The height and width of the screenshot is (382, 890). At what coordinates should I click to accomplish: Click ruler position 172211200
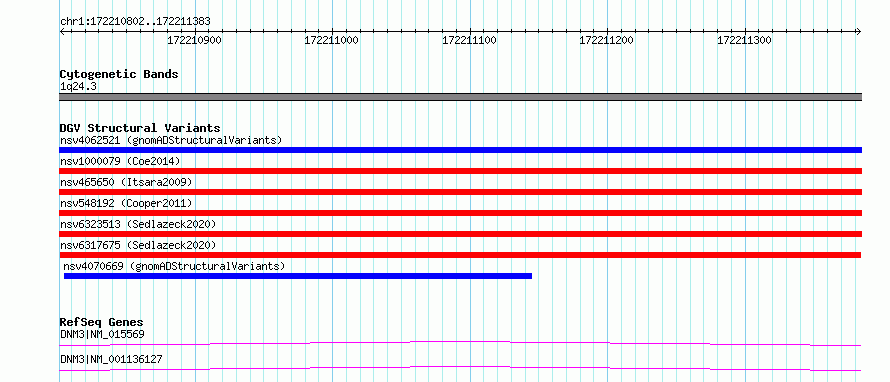point(607,40)
